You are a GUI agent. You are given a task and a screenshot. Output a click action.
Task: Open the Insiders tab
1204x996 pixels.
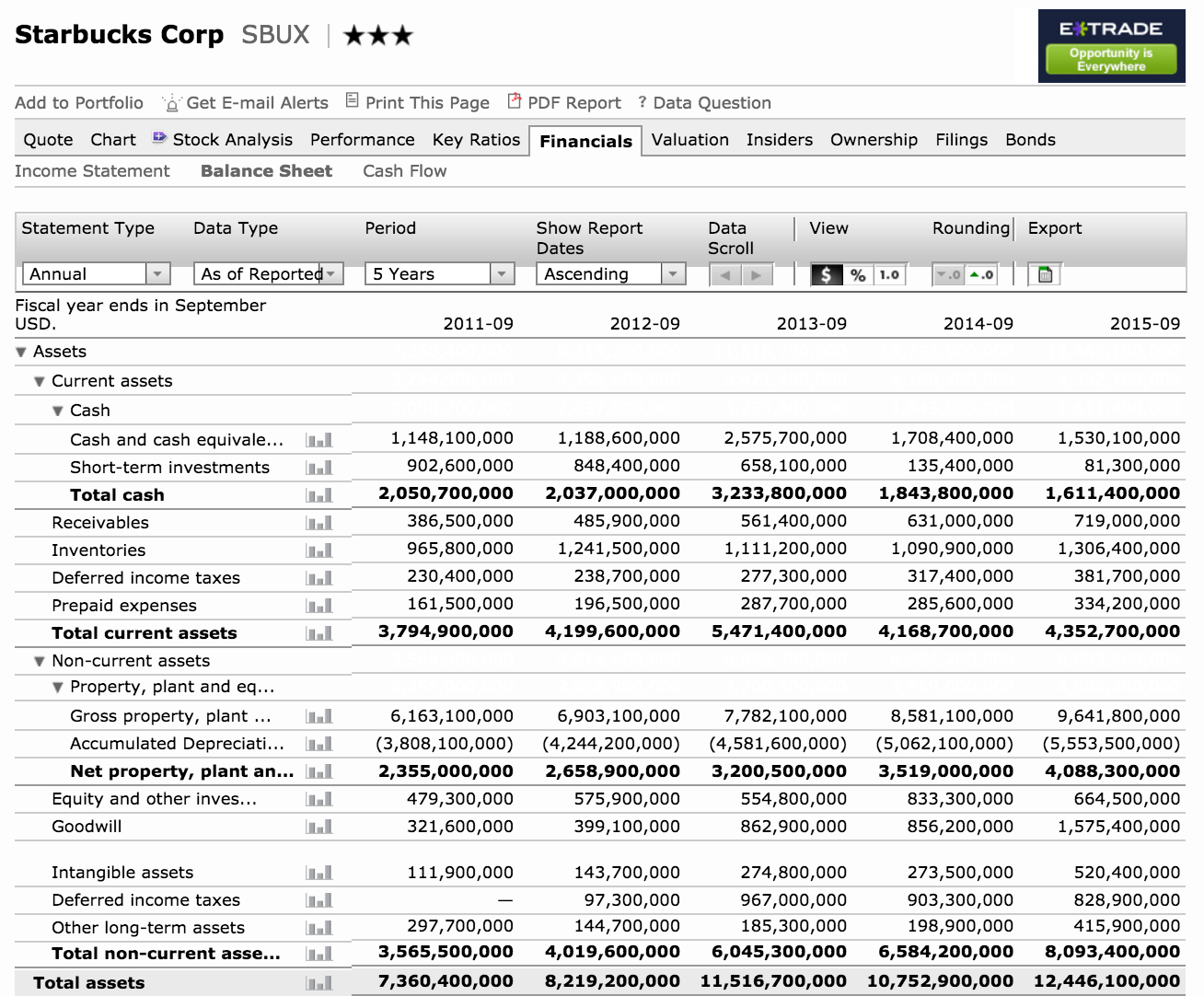click(780, 140)
